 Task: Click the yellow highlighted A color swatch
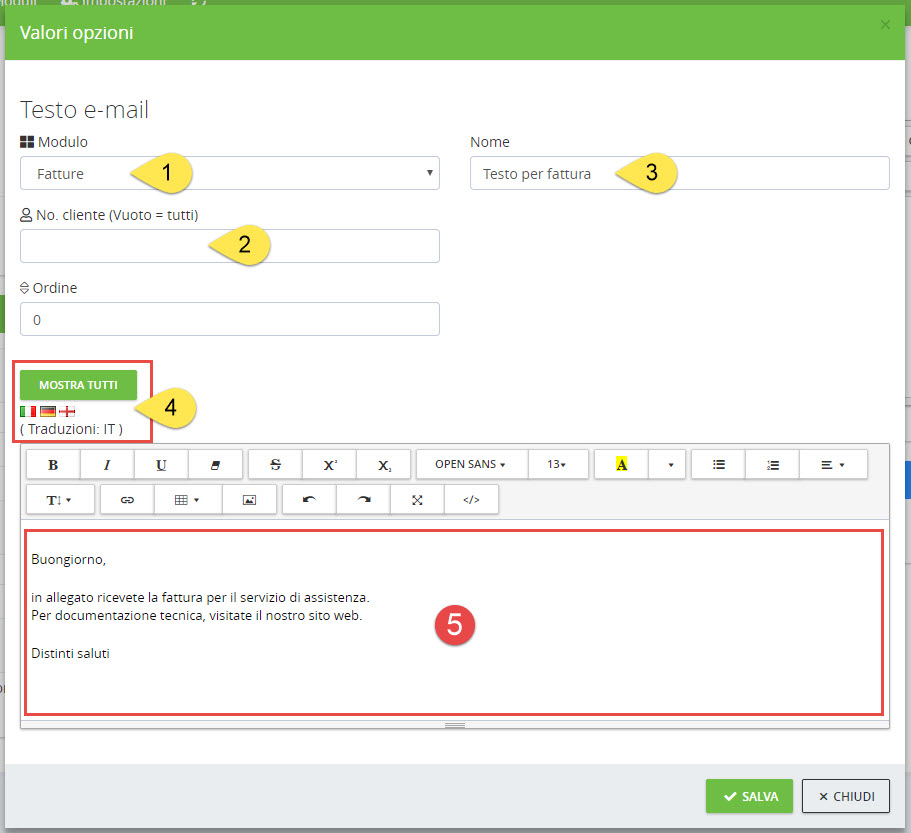pos(621,465)
